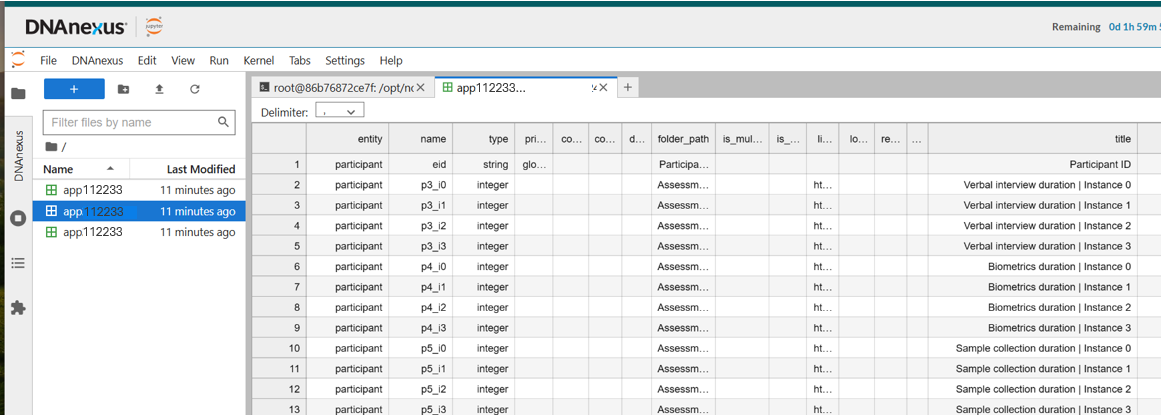
Task: Refresh the file list
Action: click(x=195, y=89)
